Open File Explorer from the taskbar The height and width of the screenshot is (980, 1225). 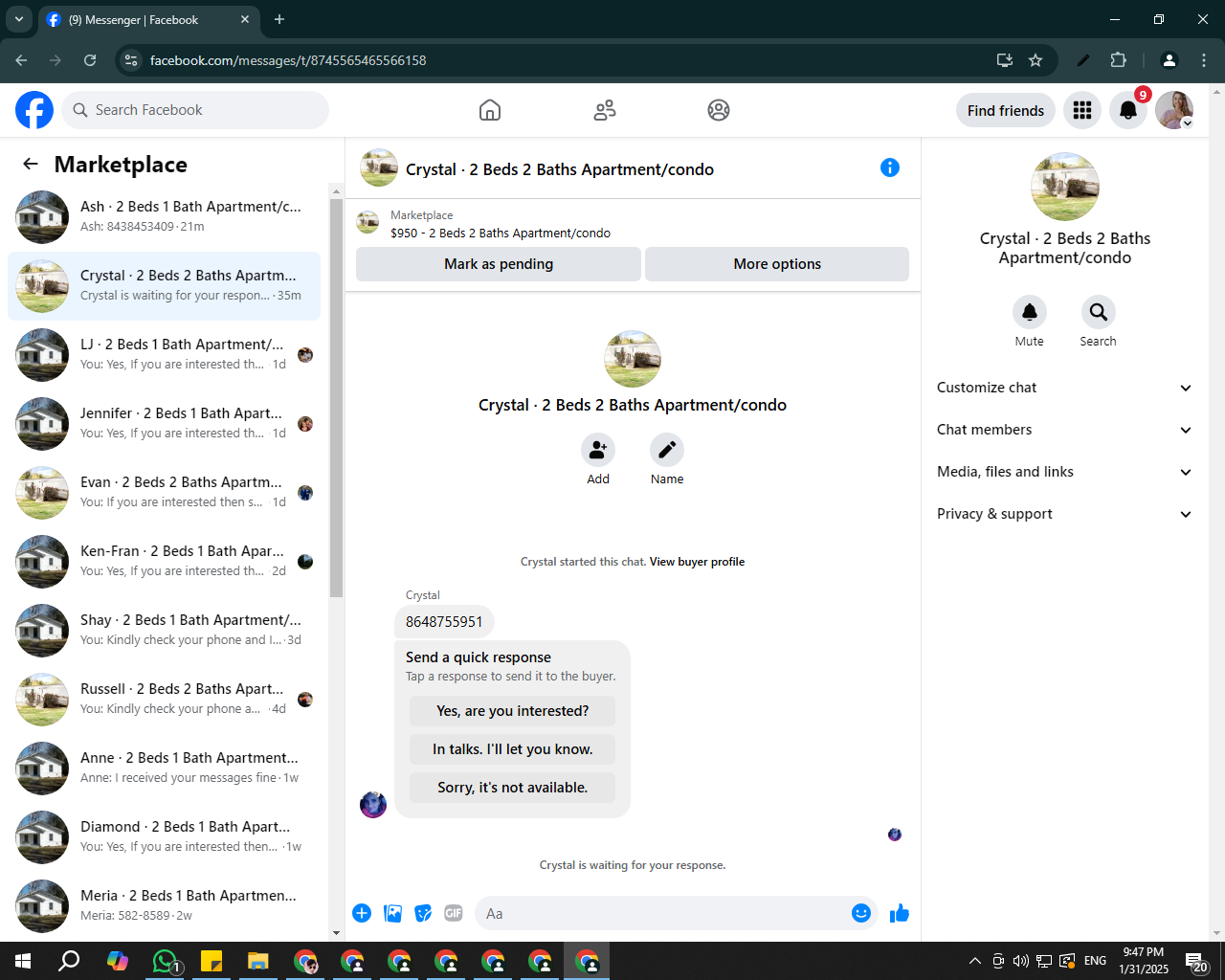point(258,961)
